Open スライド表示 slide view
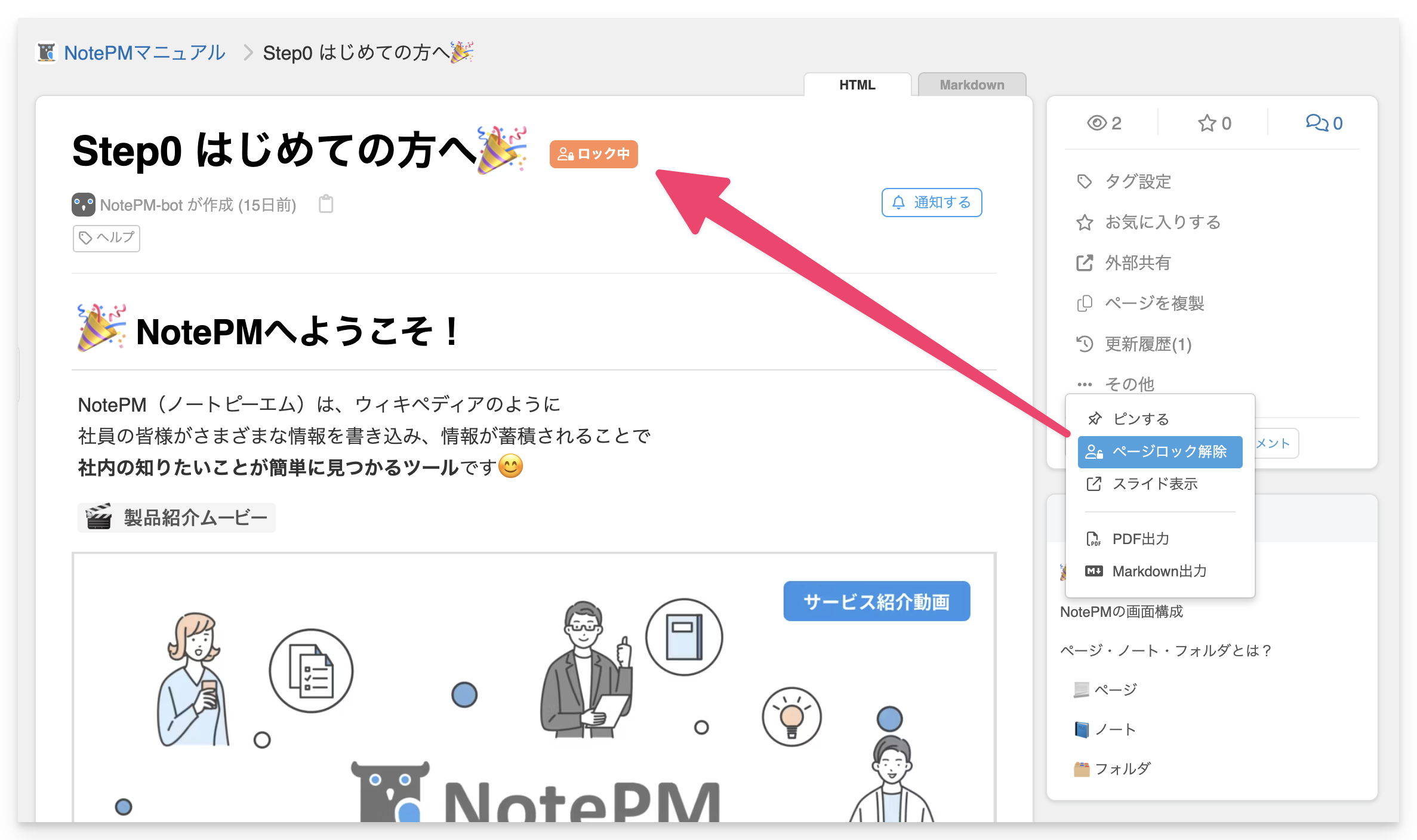Viewport: 1417px width, 840px height. click(x=1160, y=484)
